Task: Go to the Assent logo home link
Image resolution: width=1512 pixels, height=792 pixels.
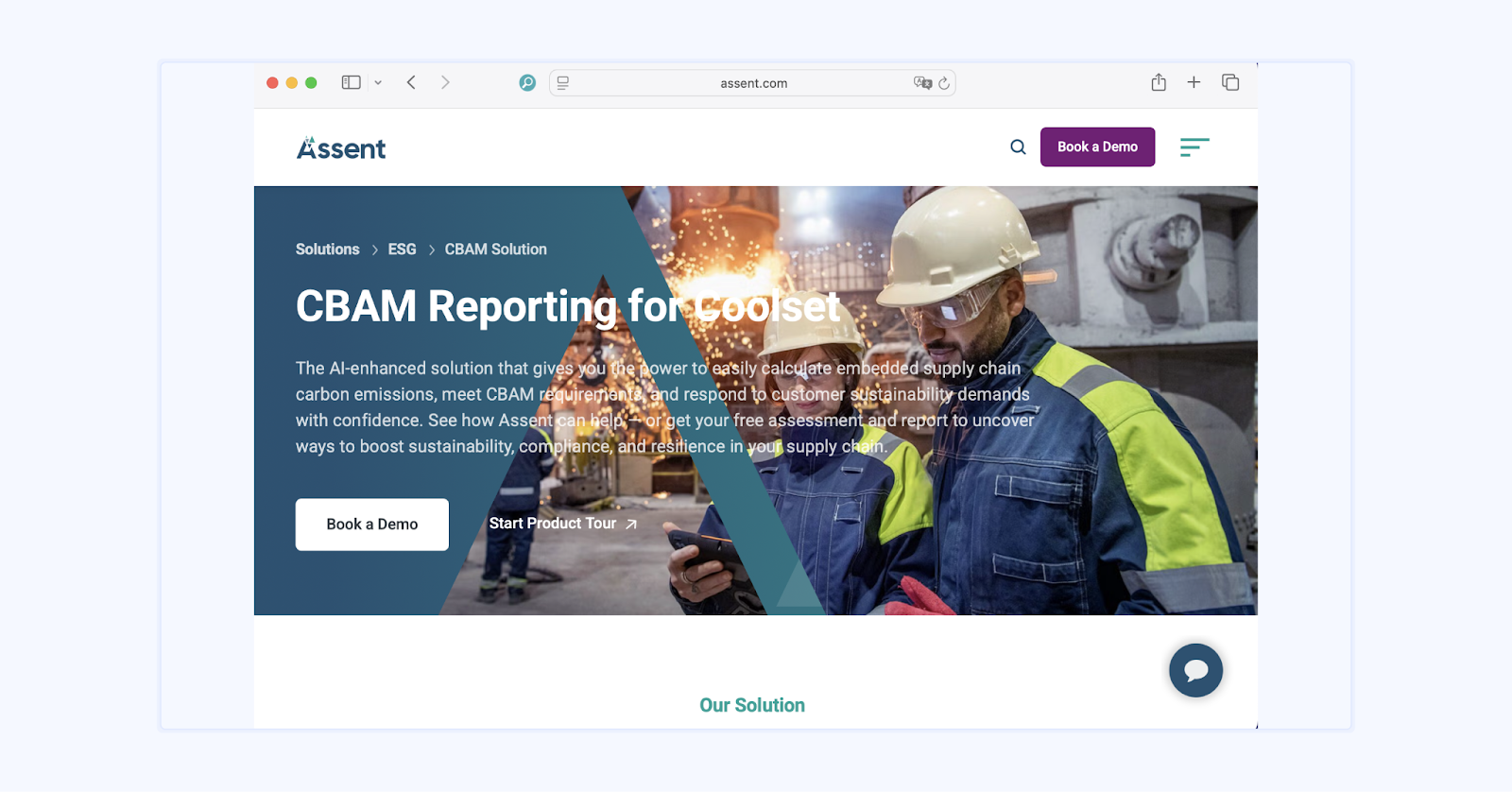Action: pyautogui.click(x=341, y=147)
